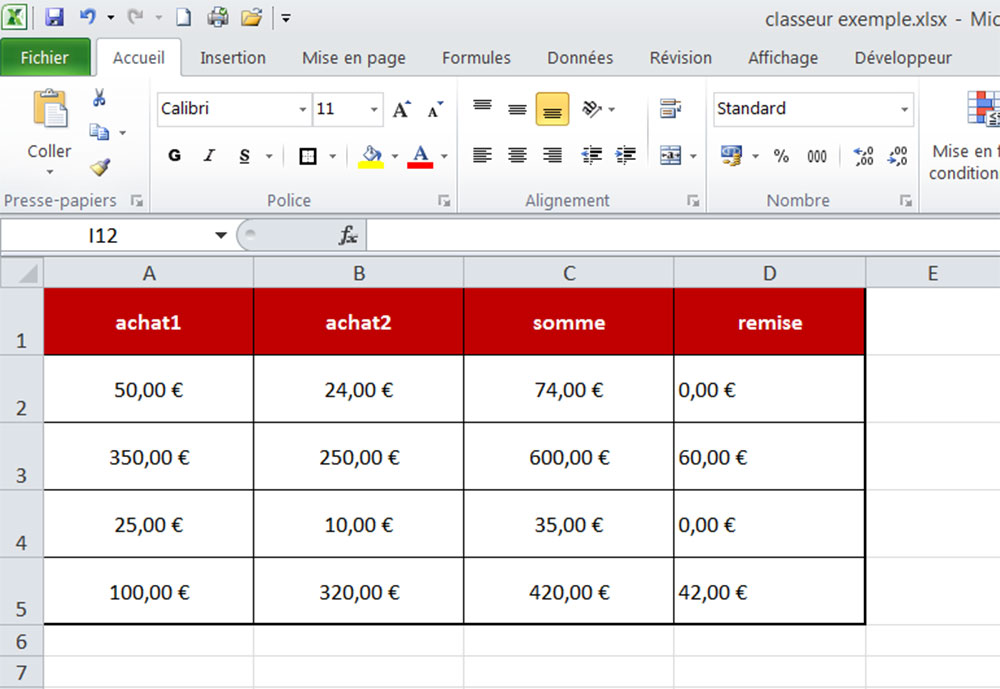Remove a decimal place
The image size is (1000, 689).
point(897,156)
